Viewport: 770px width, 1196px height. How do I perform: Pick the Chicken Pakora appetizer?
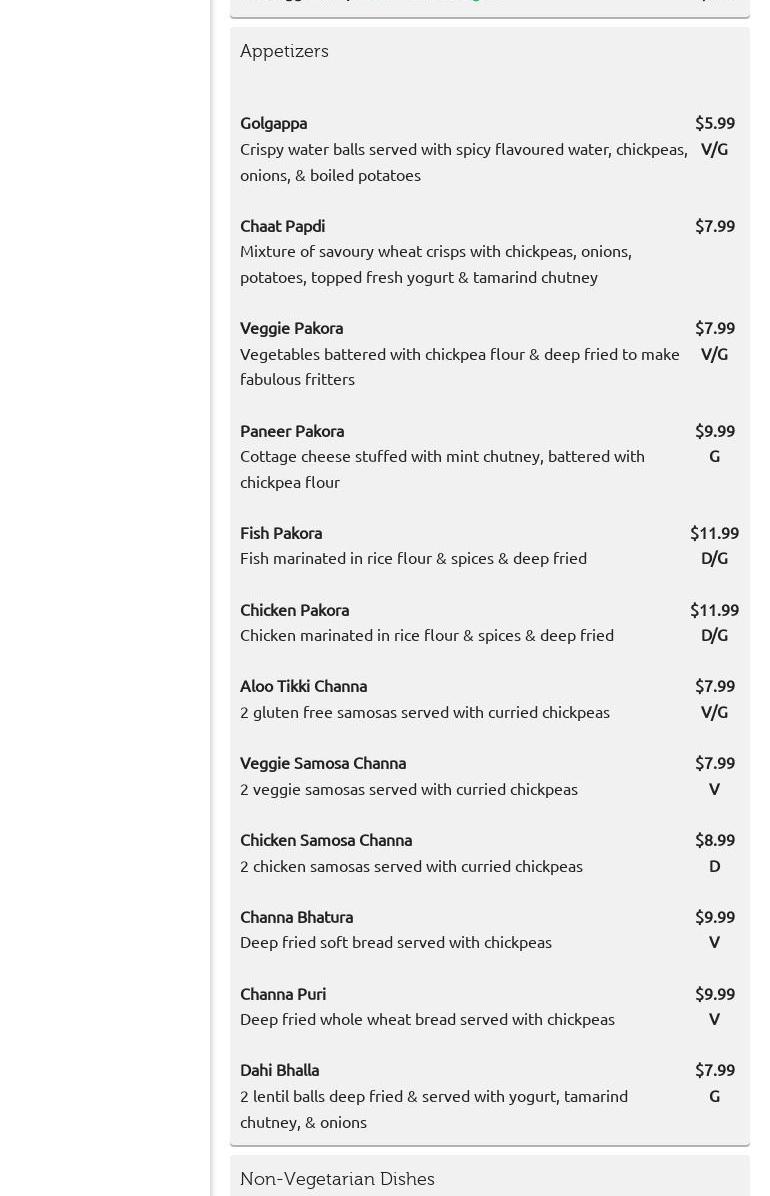pos(294,610)
